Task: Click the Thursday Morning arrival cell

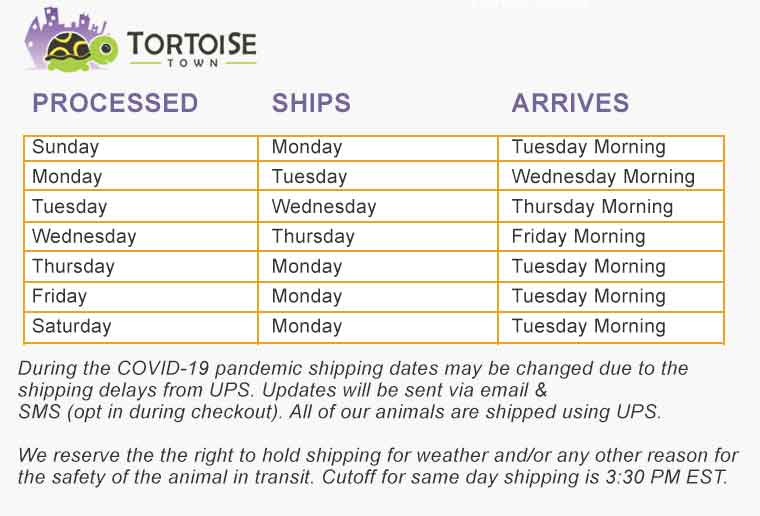Action: pos(611,207)
